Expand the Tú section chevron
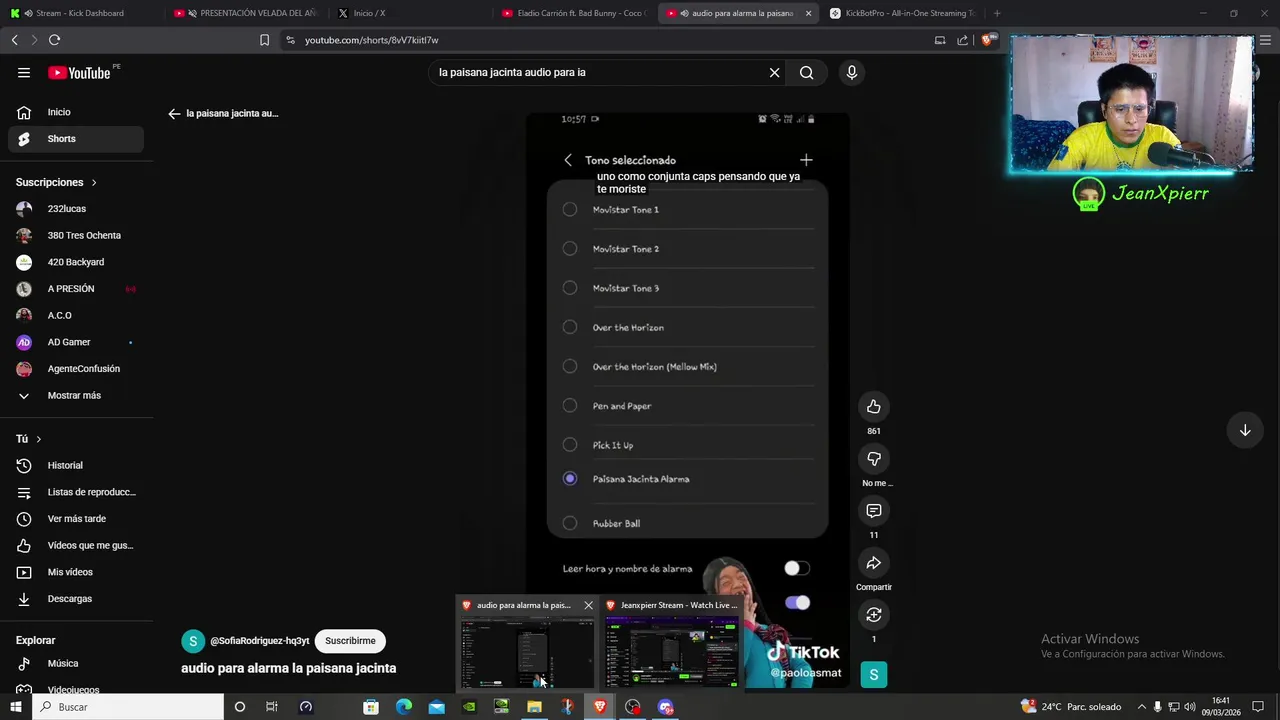 tap(39, 439)
